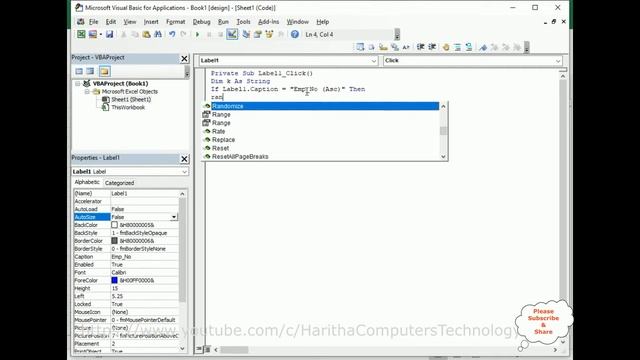Select Sheet1 (Sheet1) in the project tree
Viewport: 640px width, 360px height.
pyautogui.click(x=131, y=99)
